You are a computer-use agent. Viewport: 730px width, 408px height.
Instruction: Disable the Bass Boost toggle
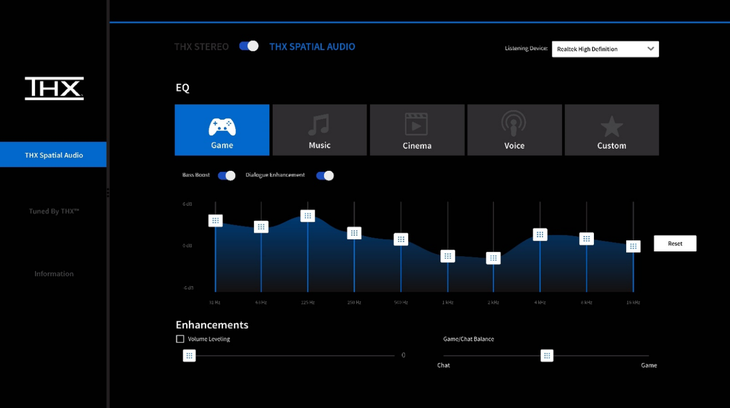point(227,176)
